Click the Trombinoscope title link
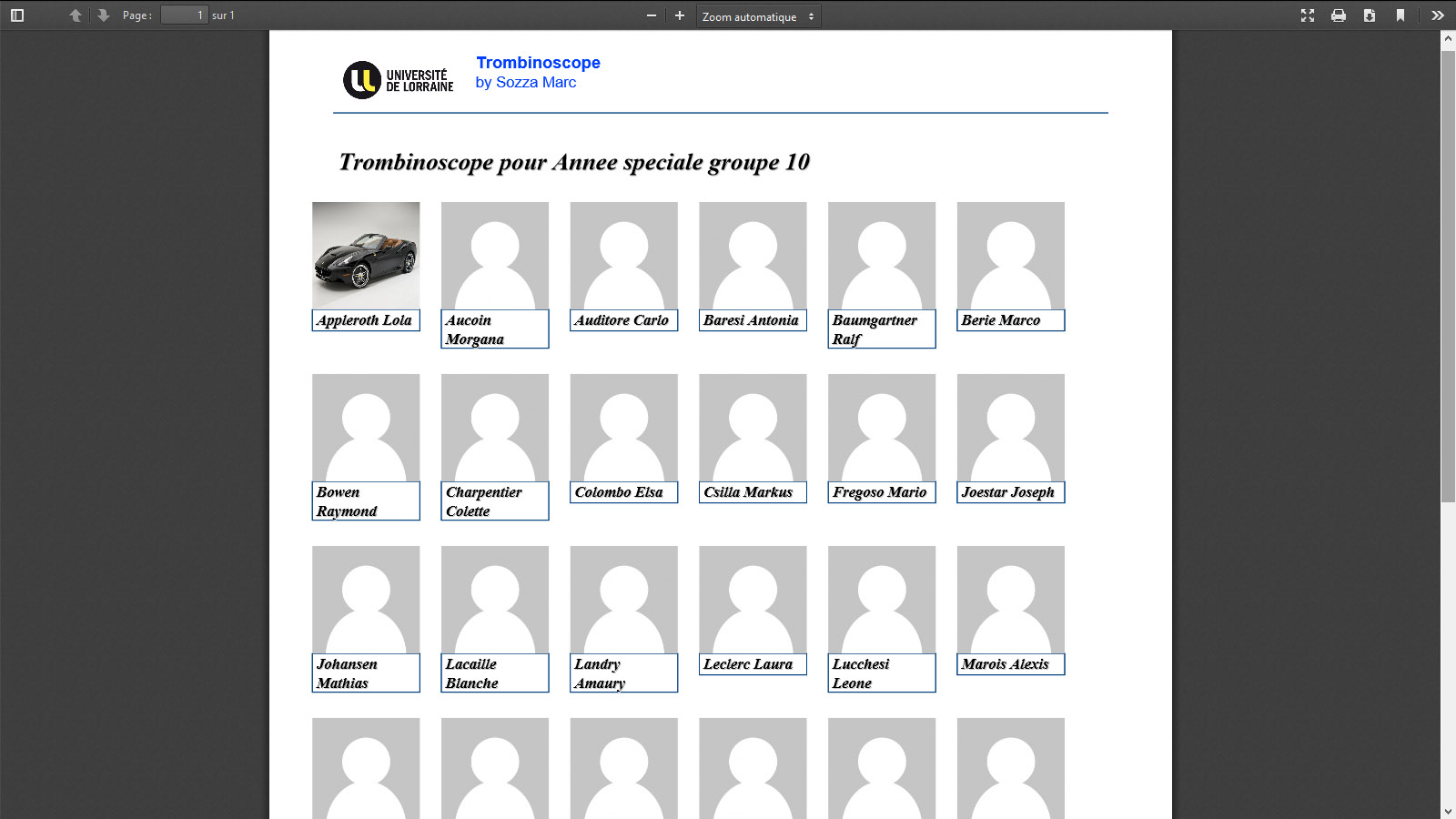This screenshot has width=1456, height=819. click(538, 63)
